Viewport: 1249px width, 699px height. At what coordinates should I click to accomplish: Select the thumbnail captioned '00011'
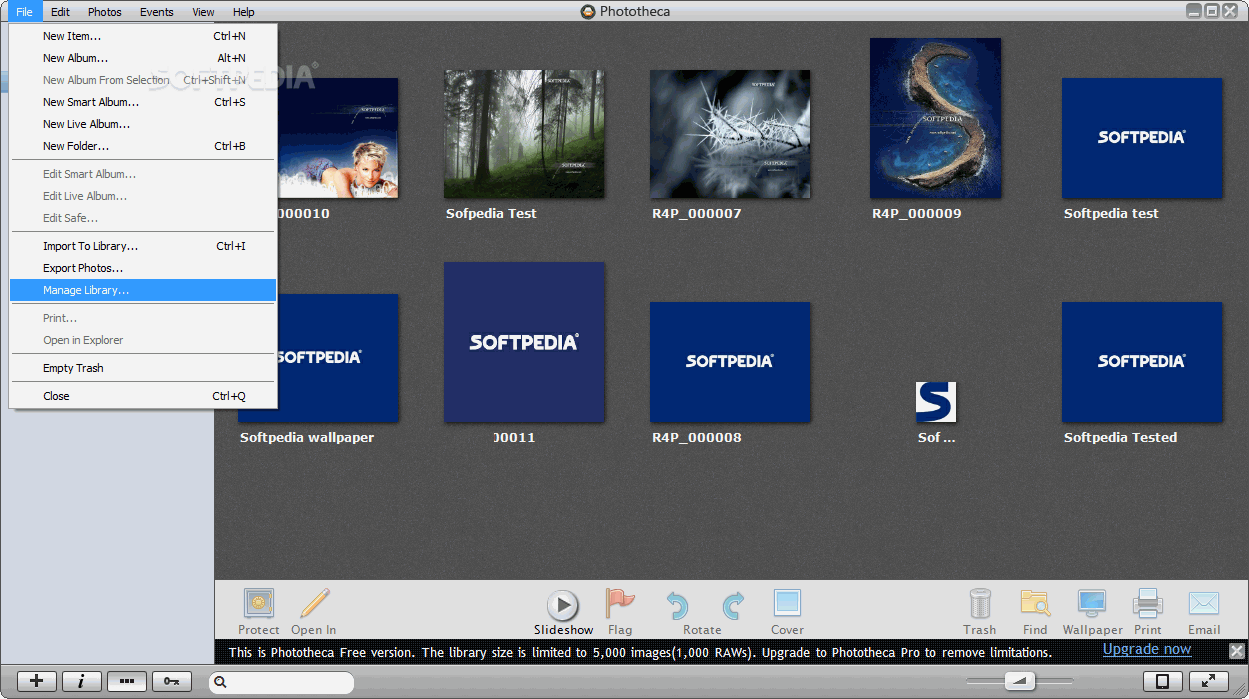[524, 342]
